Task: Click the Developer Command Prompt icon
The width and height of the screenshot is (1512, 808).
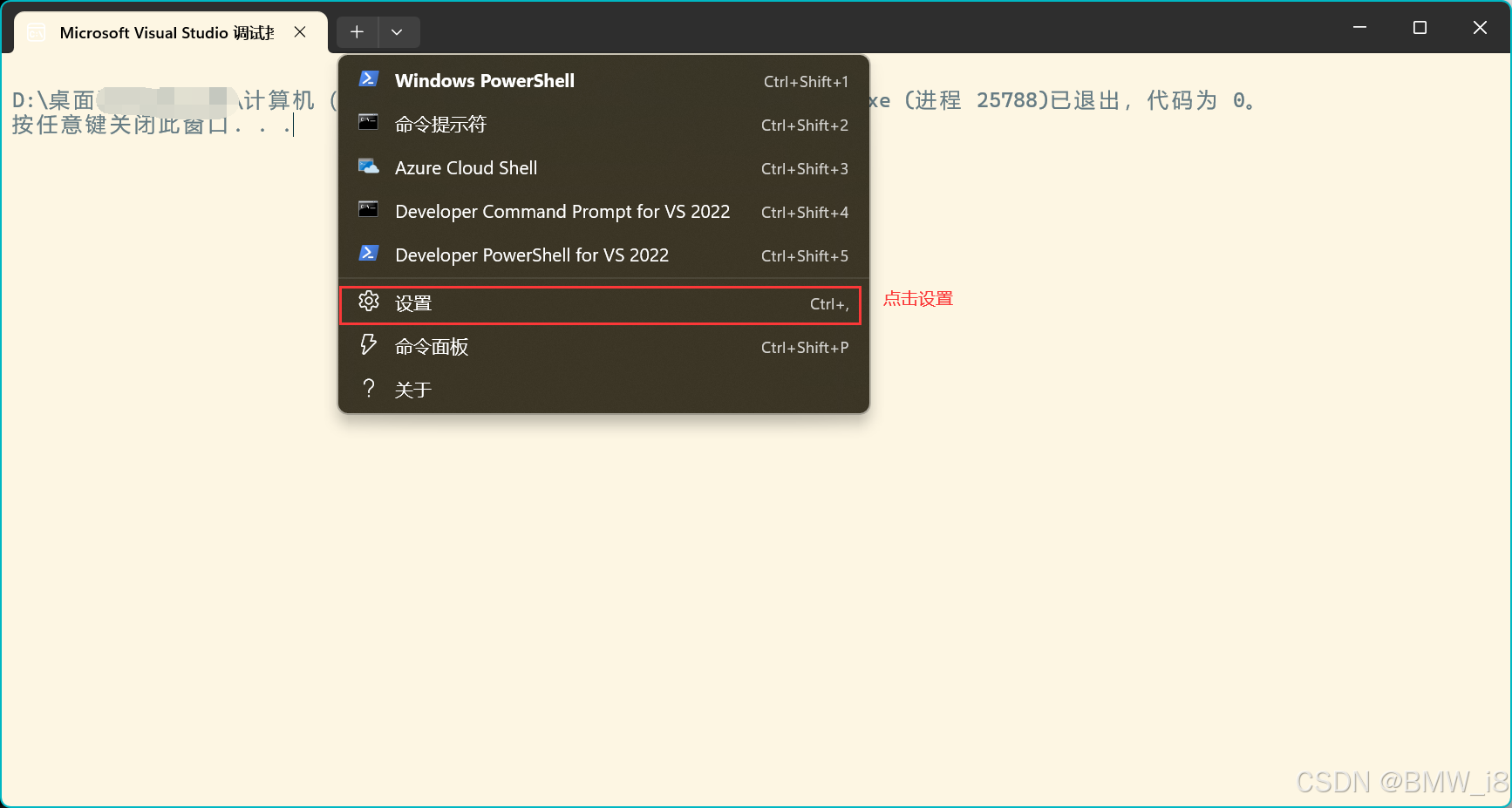Action: 369,210
